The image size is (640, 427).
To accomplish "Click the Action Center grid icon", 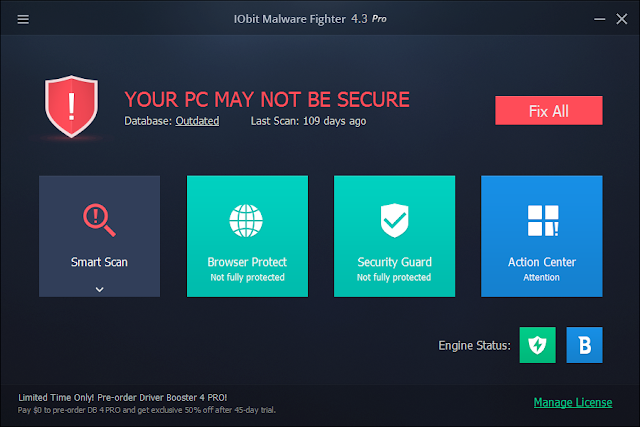I will [541, 218].
